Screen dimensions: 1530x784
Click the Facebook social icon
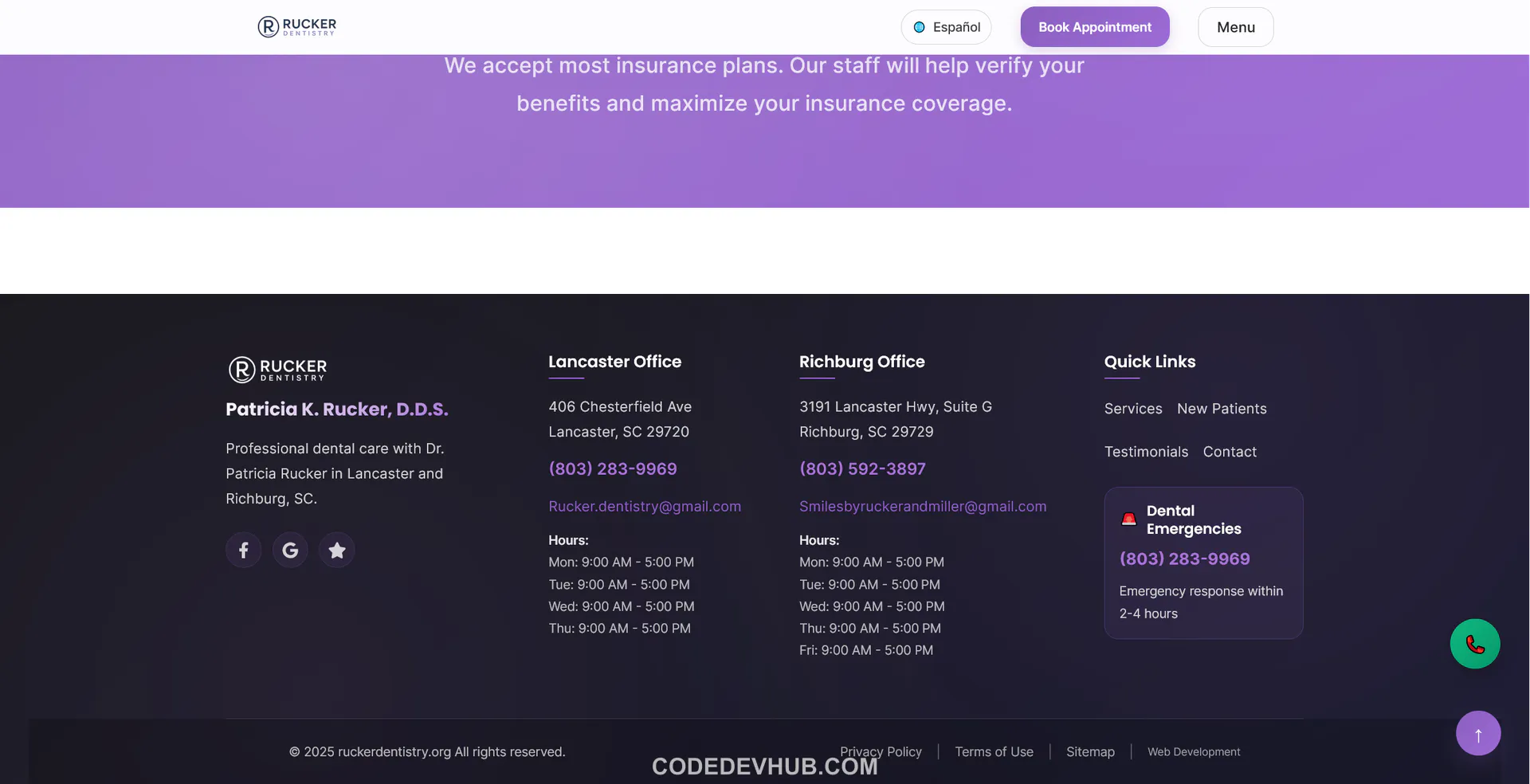244,550
